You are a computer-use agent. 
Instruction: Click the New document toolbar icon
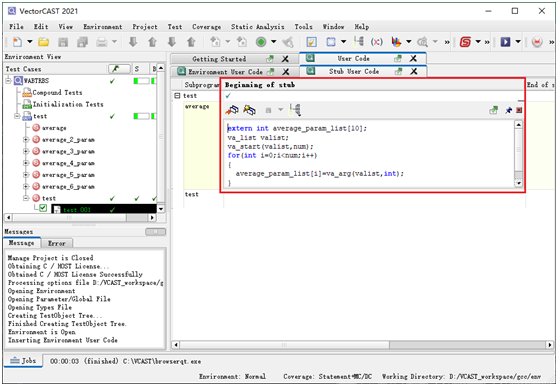click(x=17, y=42)
